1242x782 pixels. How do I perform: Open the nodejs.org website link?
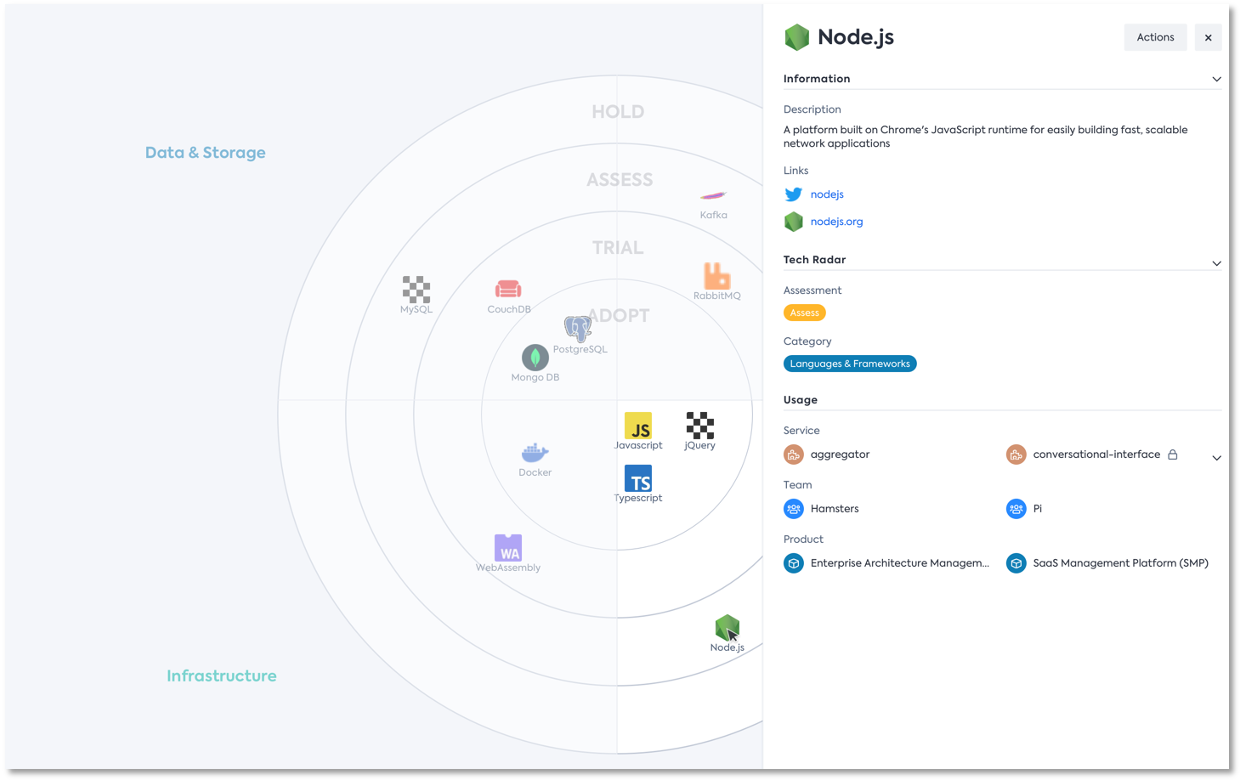pos(837,222)
